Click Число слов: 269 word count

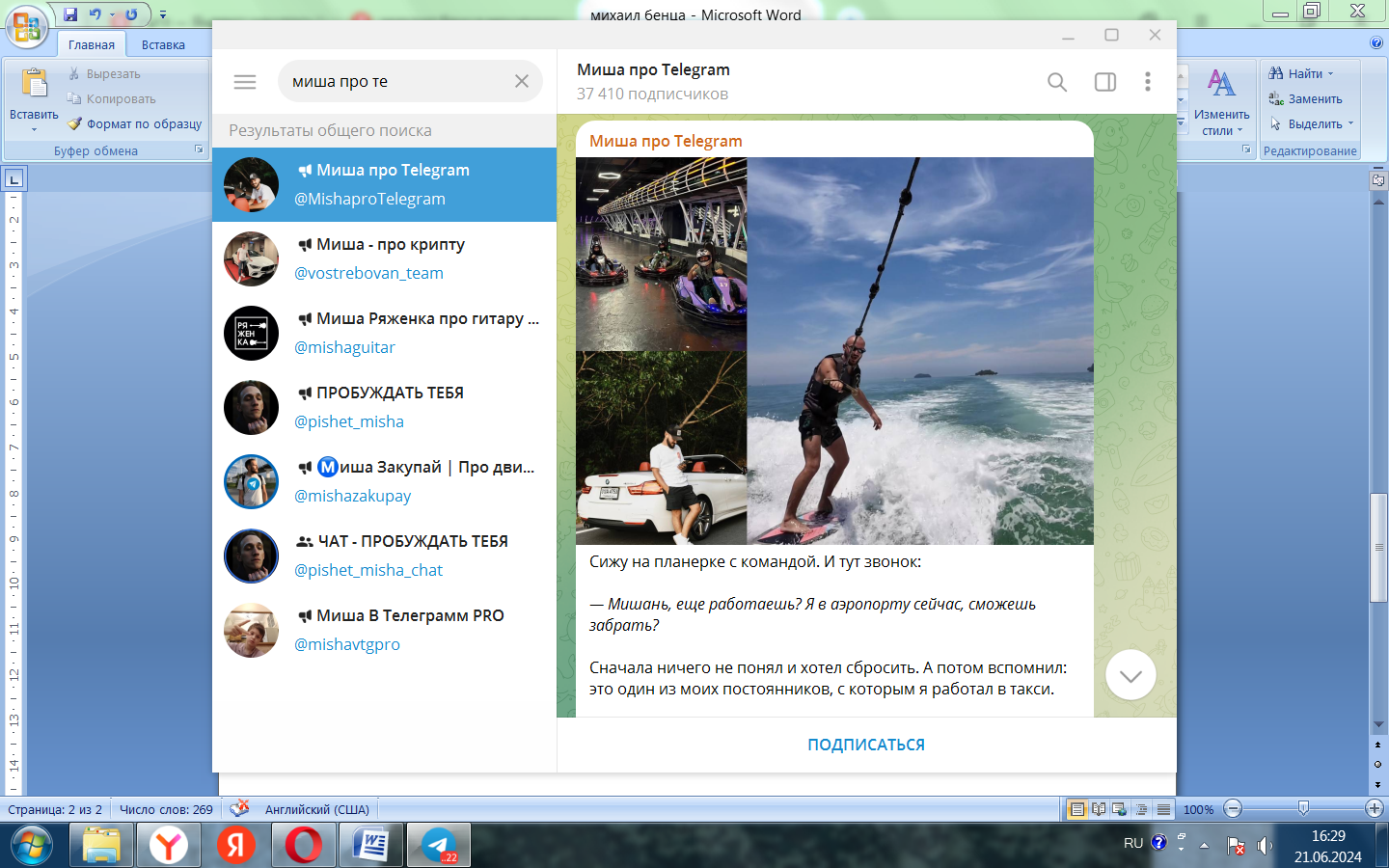pyautogui.click(x=166, y=809)
